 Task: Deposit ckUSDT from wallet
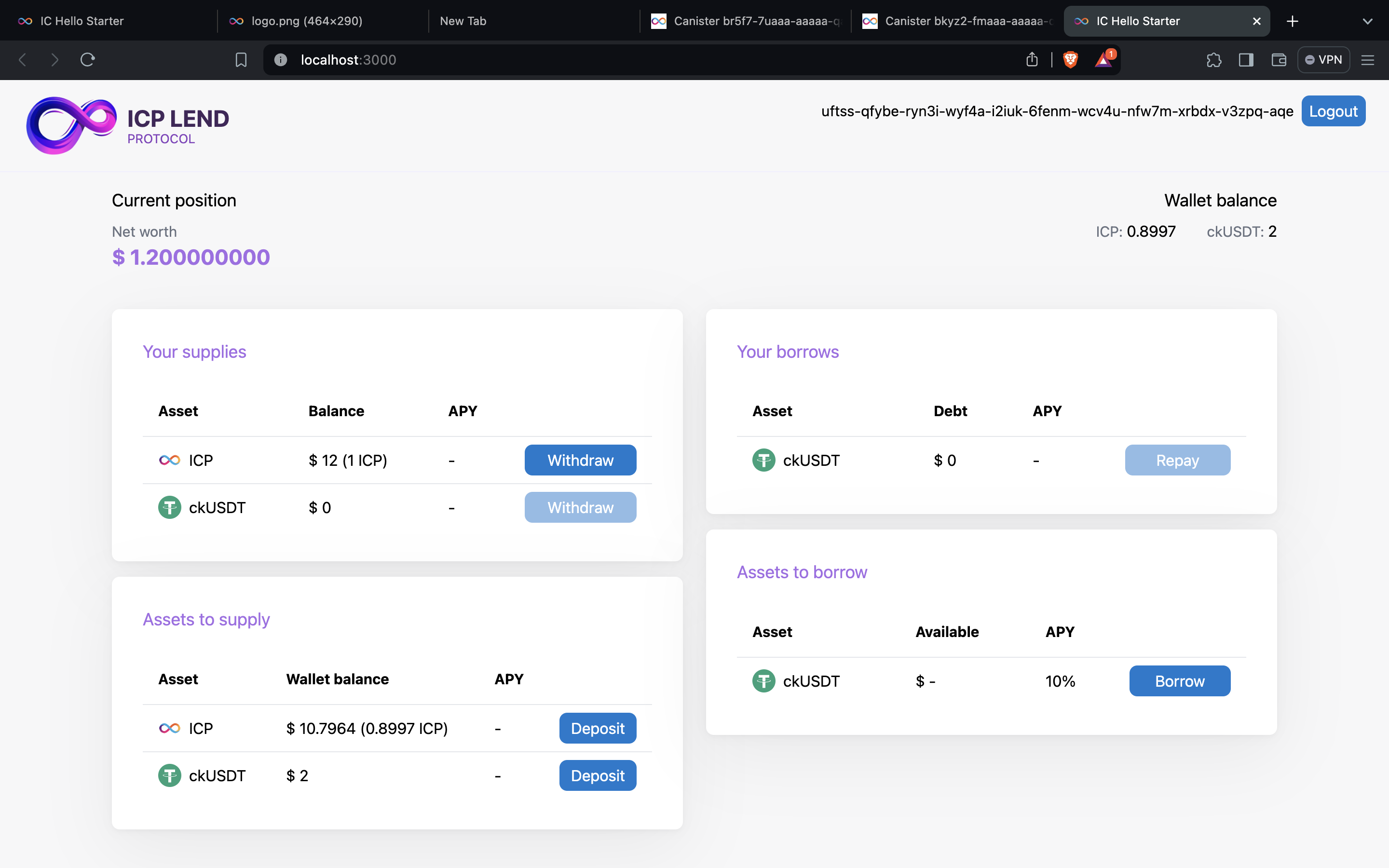click(x=597, y=775)
